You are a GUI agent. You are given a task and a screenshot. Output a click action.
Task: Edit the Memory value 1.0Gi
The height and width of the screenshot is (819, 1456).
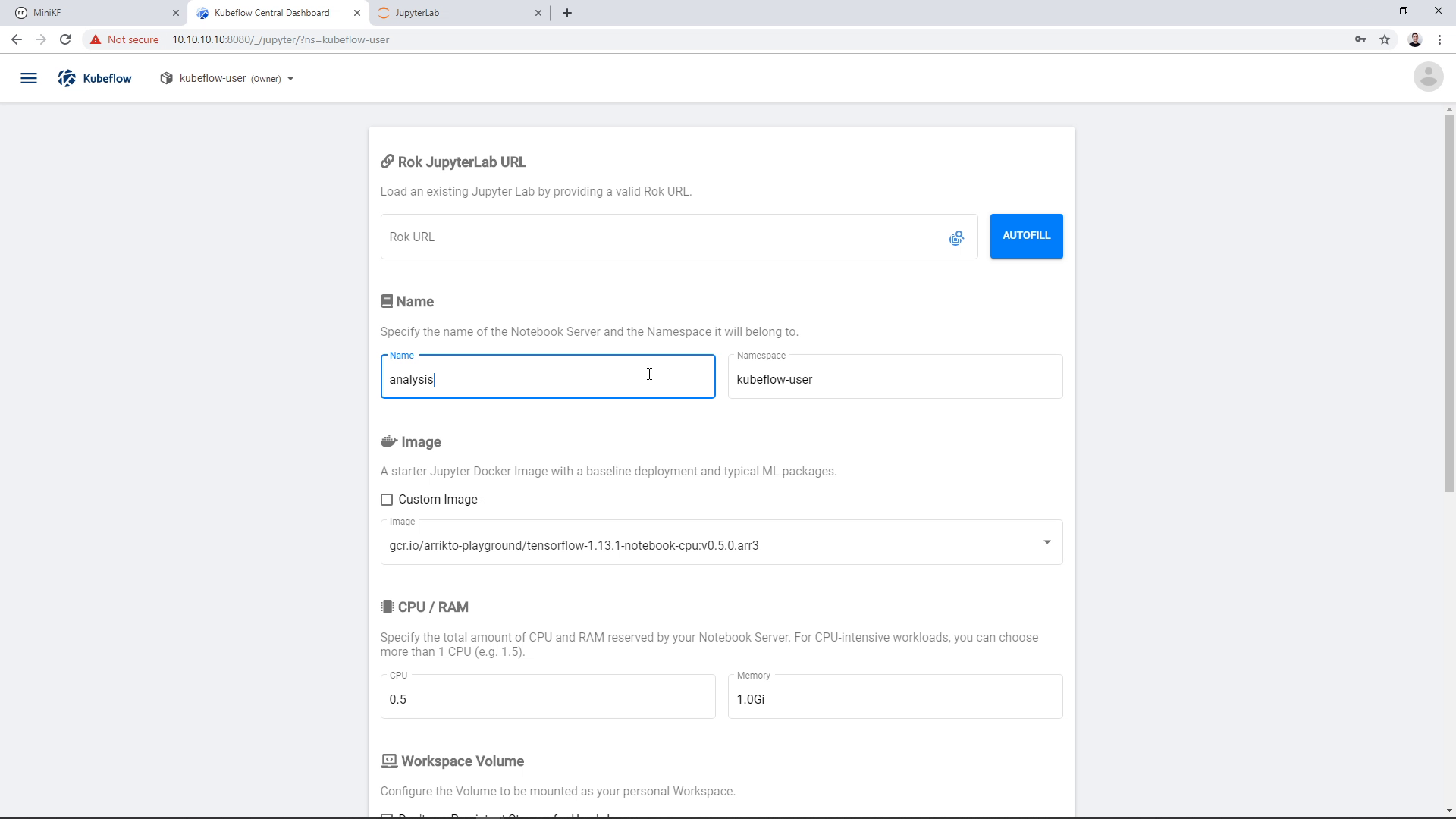[x=895, y=697]
